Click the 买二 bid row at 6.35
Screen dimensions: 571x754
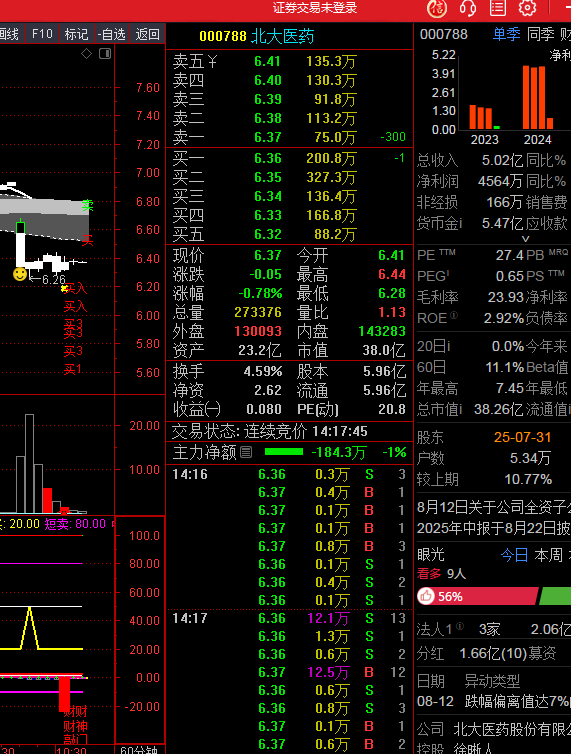pyautogui.click(x=289, y=177)
